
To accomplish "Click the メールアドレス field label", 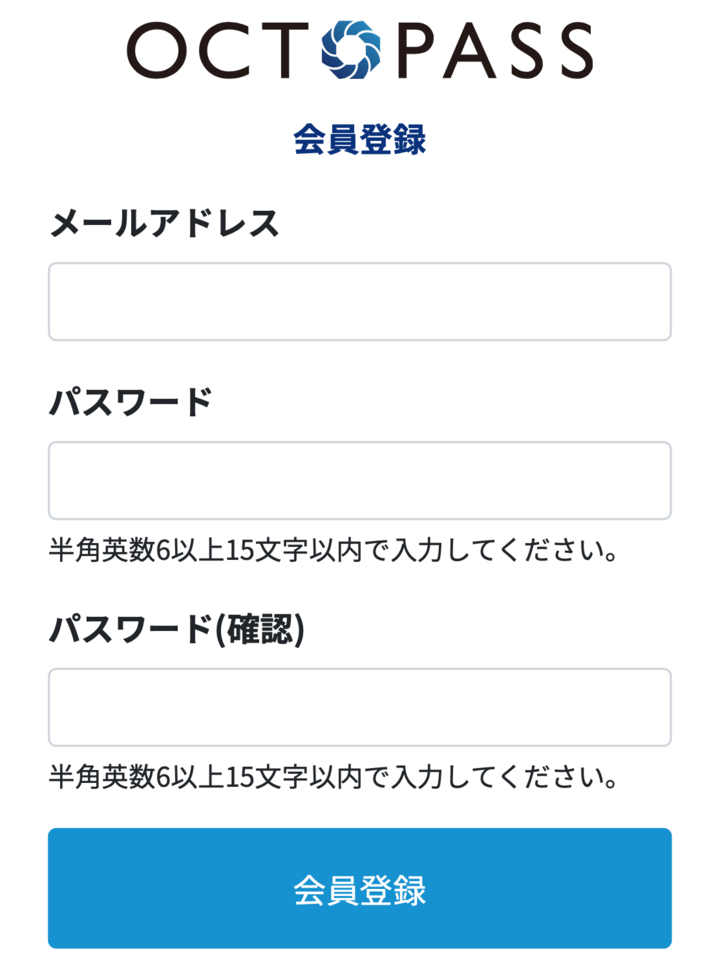I will [x=165, y=223].
